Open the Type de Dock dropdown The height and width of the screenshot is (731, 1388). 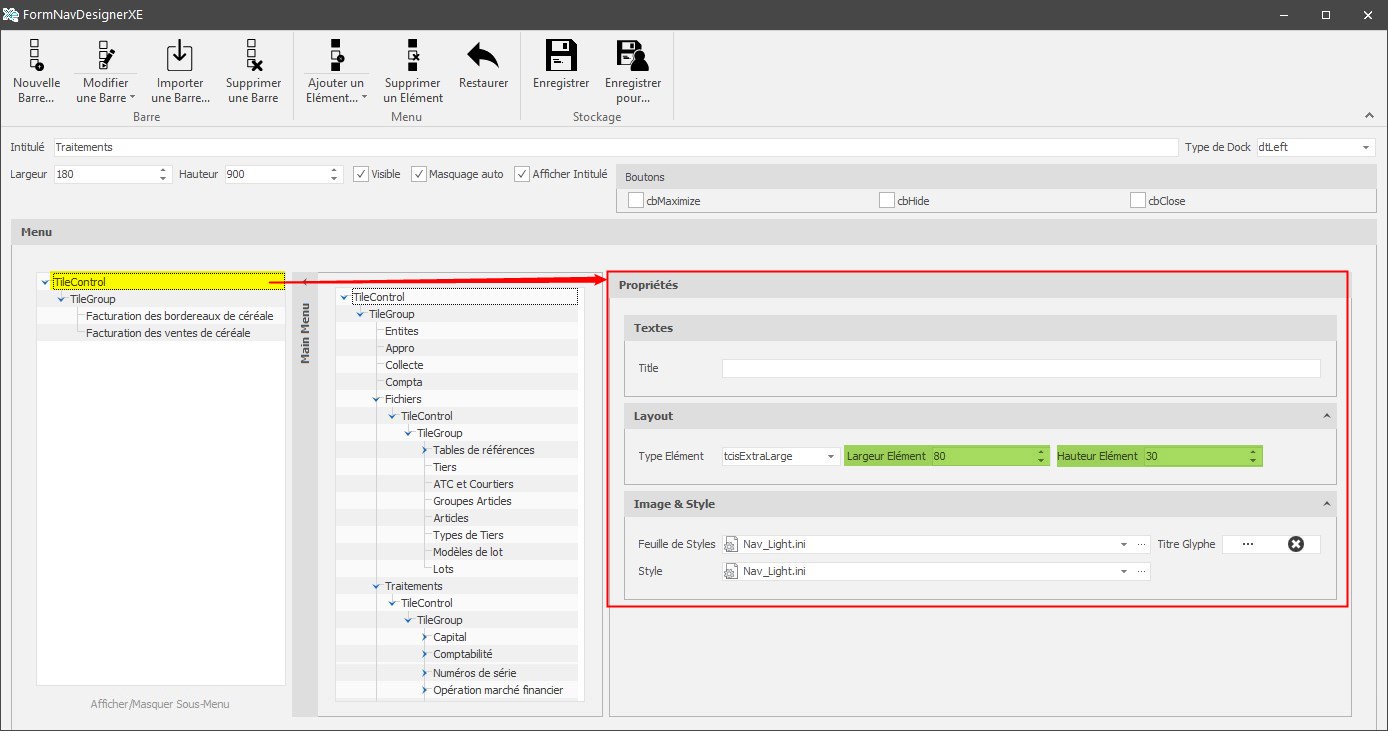point(1366,148)
